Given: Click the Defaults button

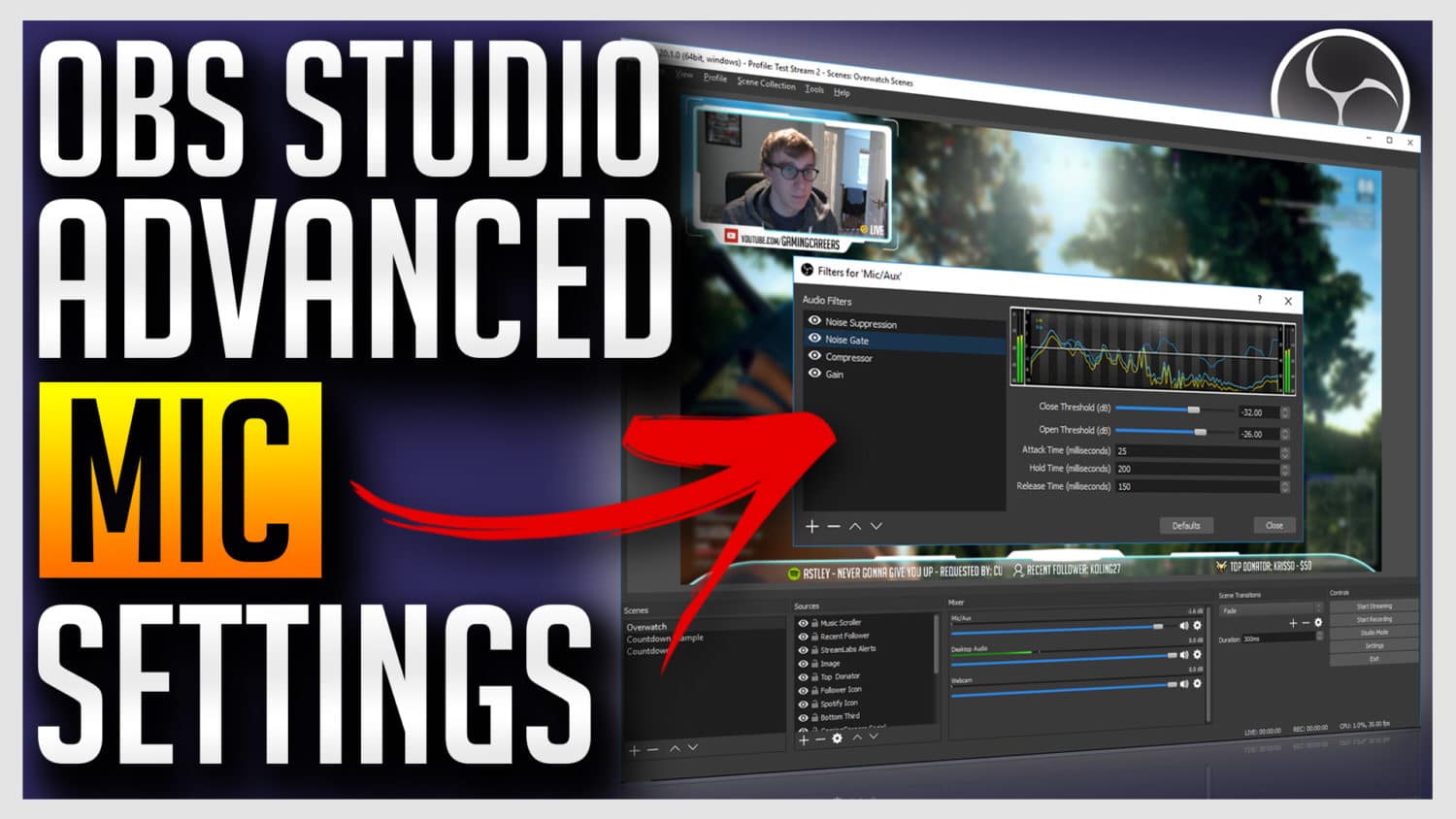Looking at the screenshot, I should pyautogui.click(x=1186, y=525).
